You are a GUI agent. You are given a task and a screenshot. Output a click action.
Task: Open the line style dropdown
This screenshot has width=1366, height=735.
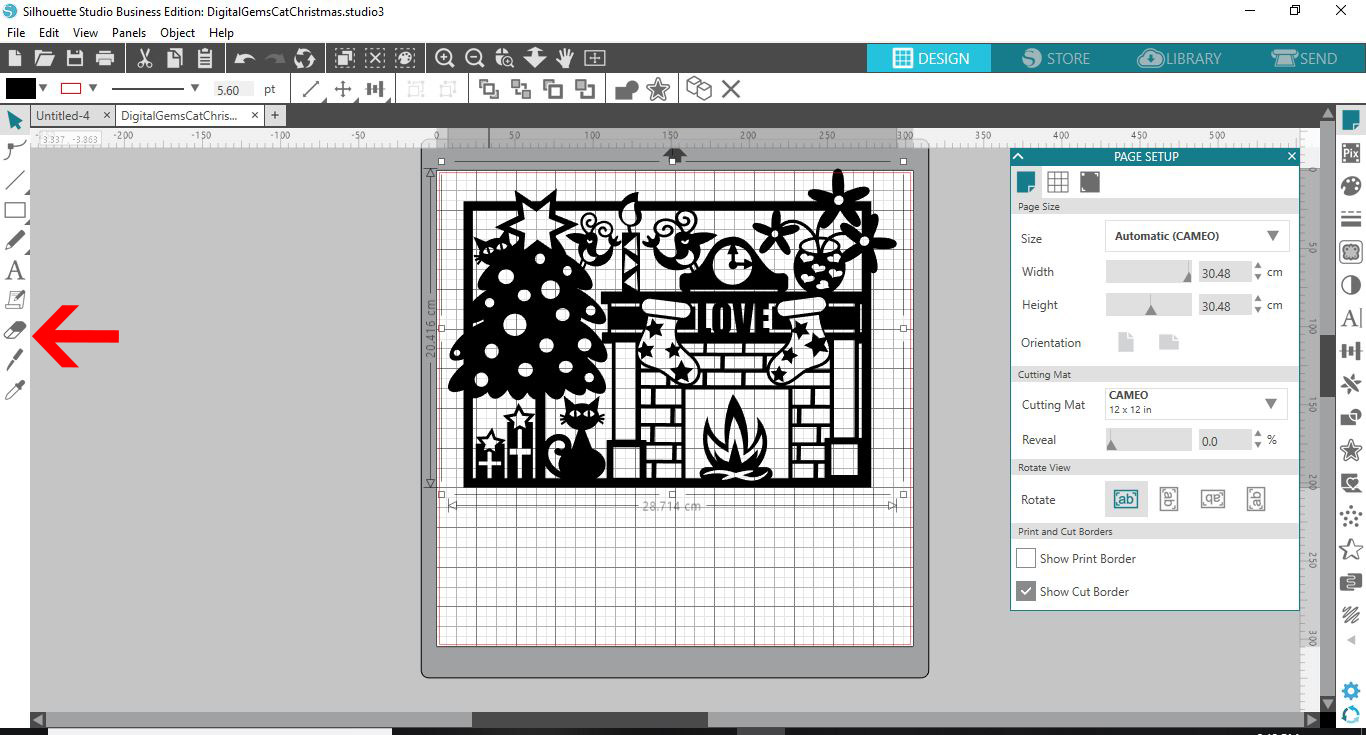click(195, 88)
